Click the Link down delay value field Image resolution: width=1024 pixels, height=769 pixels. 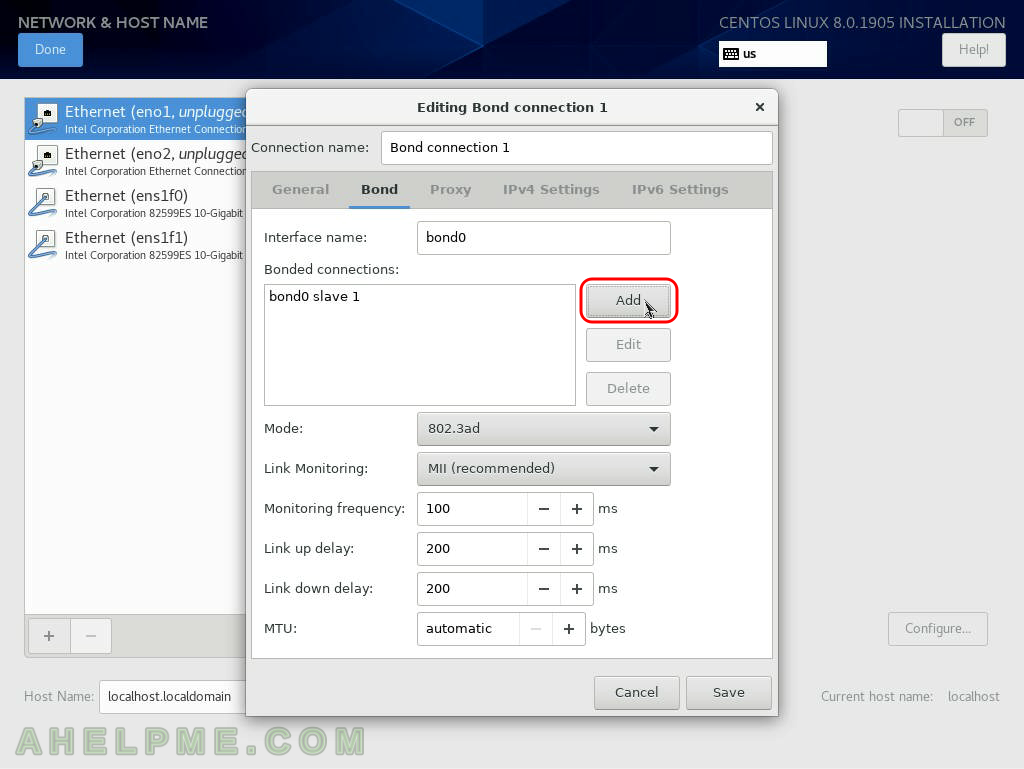[x=472, y=589]
